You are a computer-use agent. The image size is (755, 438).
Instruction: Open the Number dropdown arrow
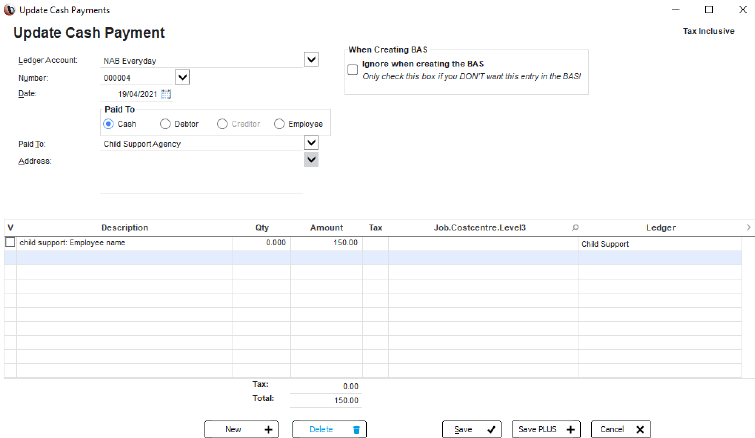click(x=182, y=77)
